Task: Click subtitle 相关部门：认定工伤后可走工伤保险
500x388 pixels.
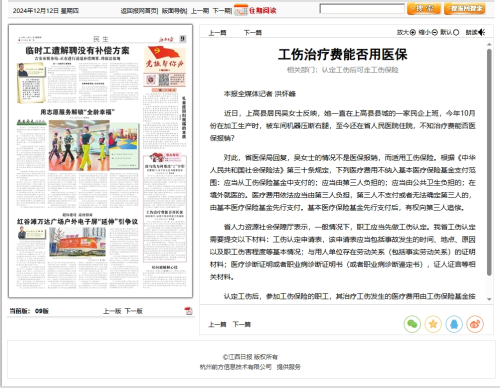Action: tap(343, 70)
